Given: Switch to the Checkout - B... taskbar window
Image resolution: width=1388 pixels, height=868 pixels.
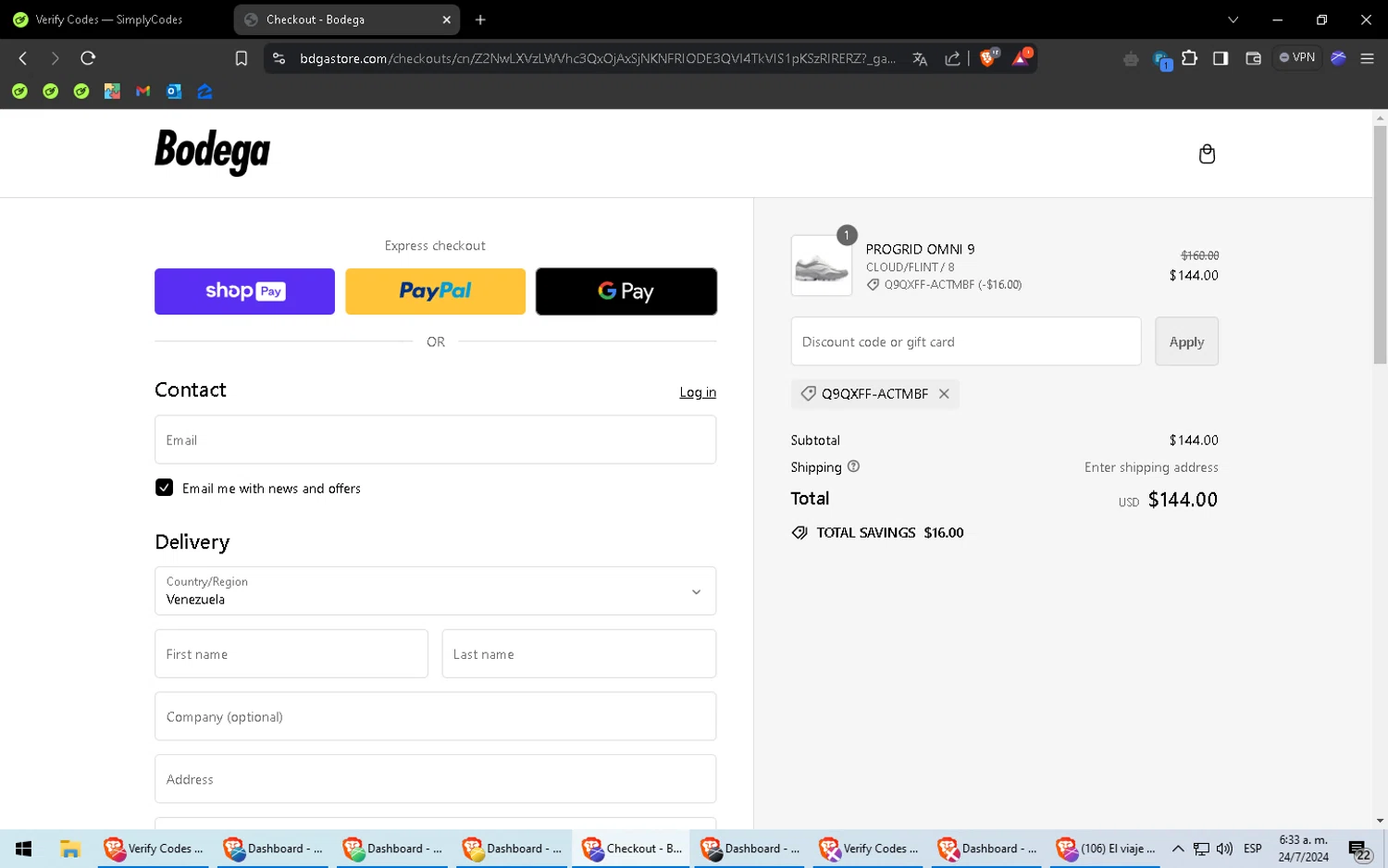Looking at the screenshot, I should [633, 849].
